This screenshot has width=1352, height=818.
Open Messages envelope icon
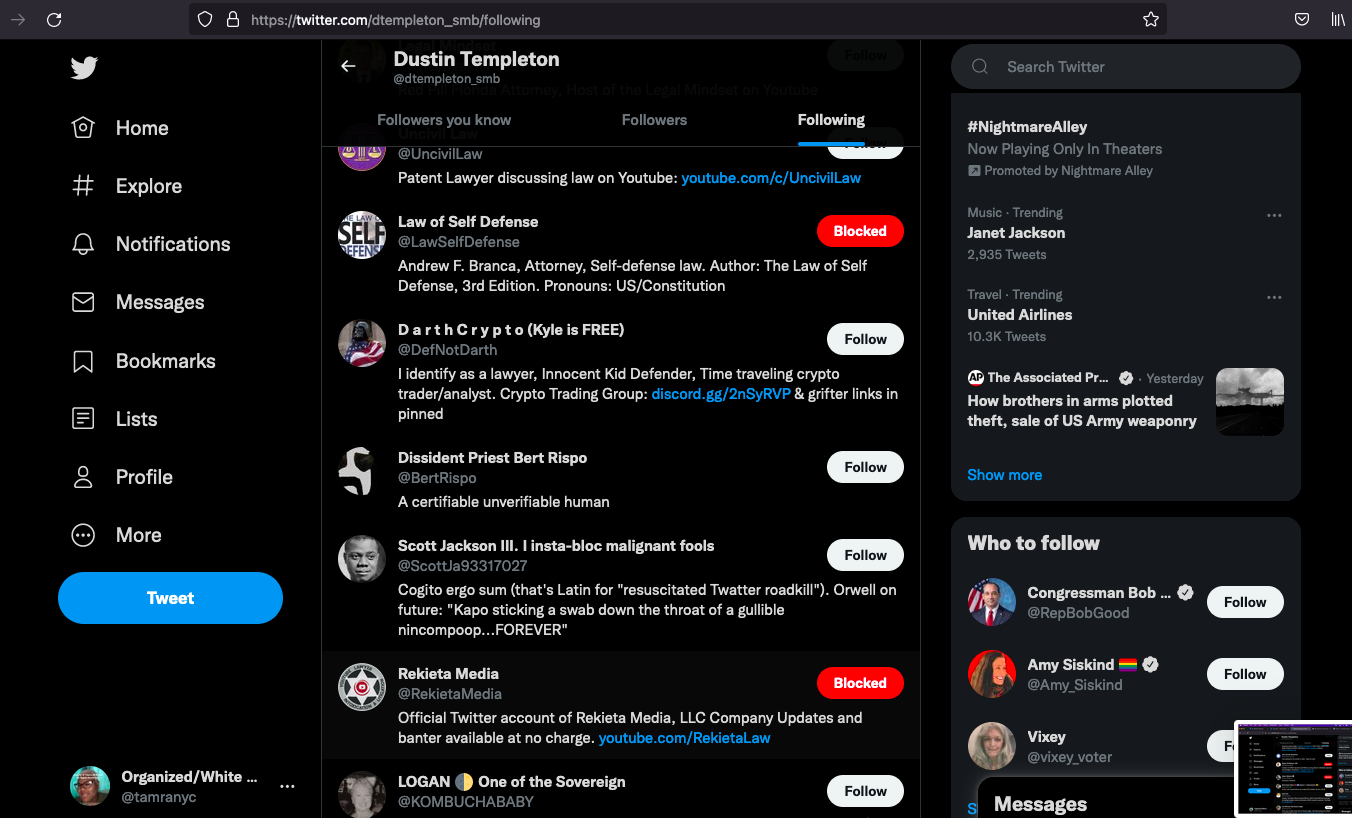pyautogui.click(x=83, y=302)
